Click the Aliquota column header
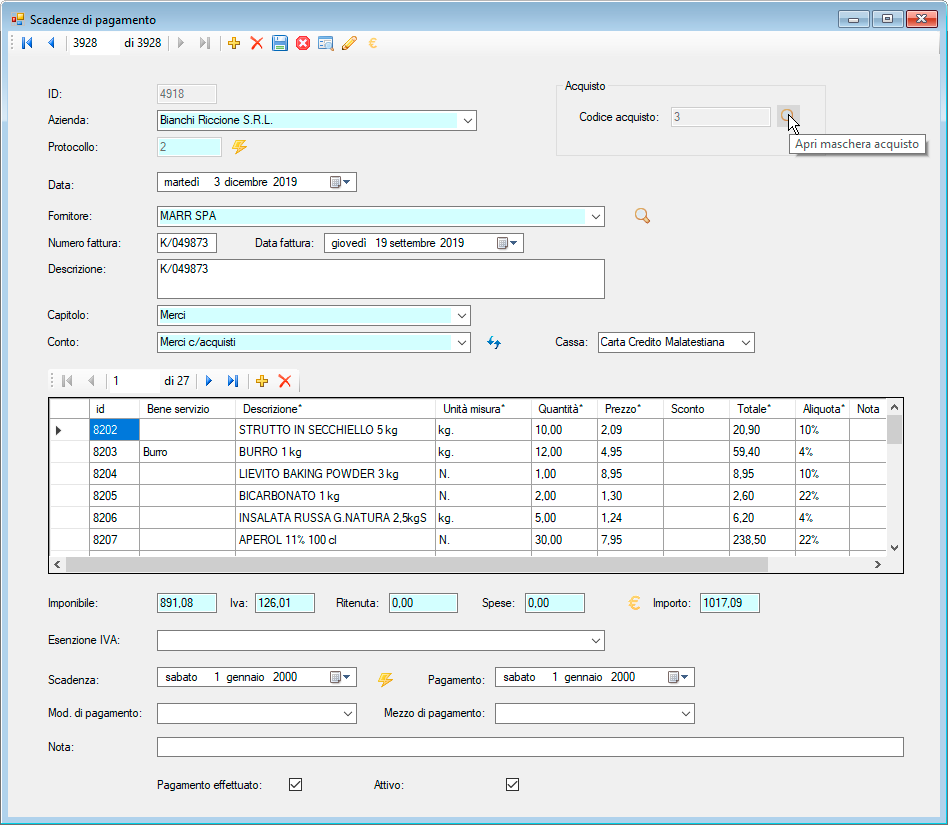The width and height of the screenshot is (948, 825). [822, 409]
